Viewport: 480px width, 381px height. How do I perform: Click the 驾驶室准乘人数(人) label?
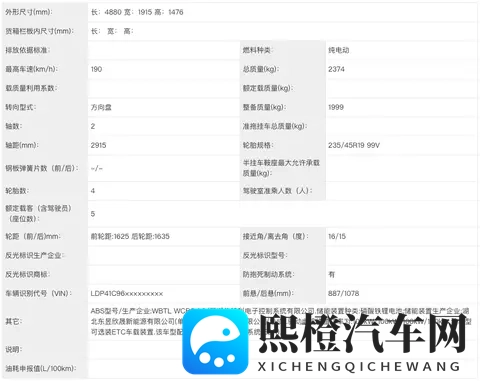278,191
